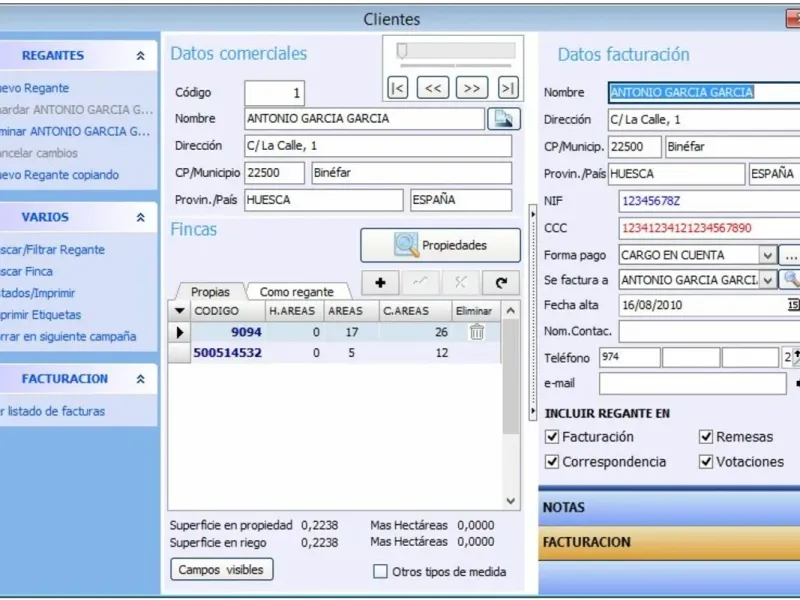The image size is (800, 600).
Task: Open Buscar/Filtrar Regante link
Action: 52,250
